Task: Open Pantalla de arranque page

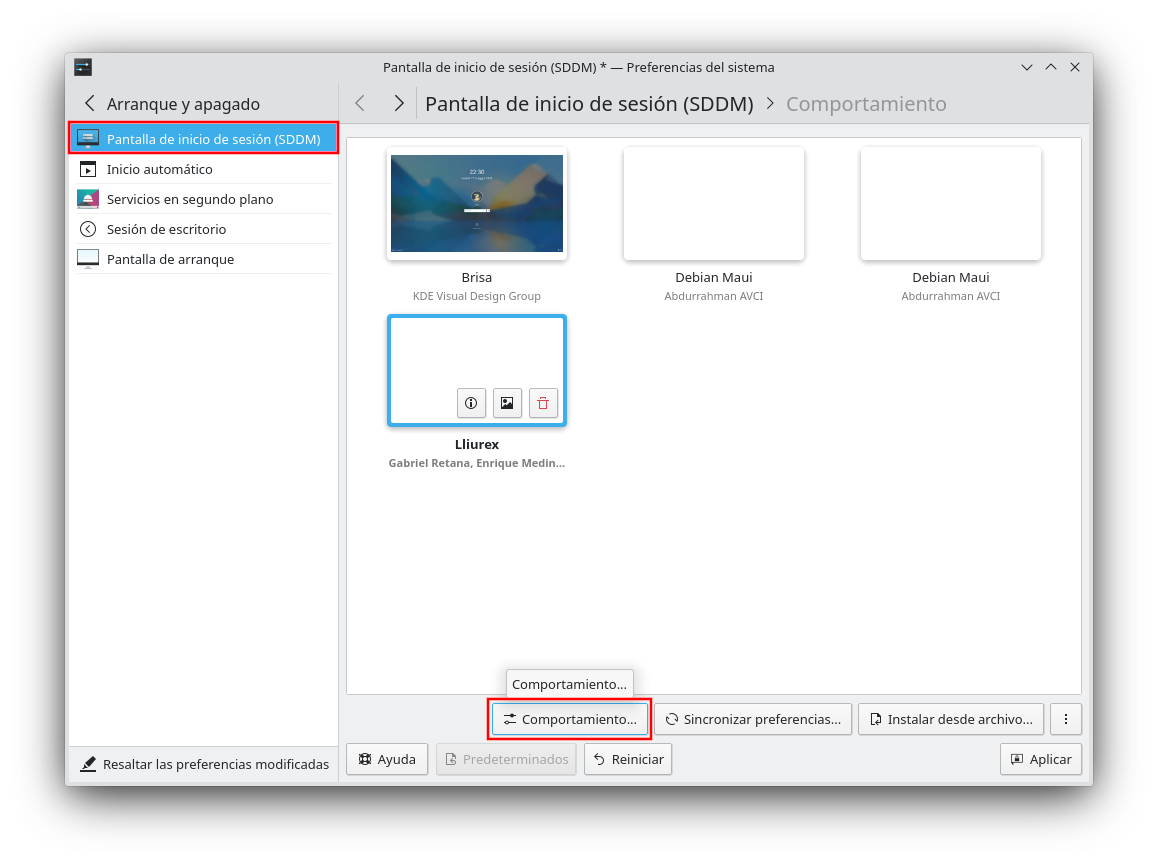Action: click(170, 259)
